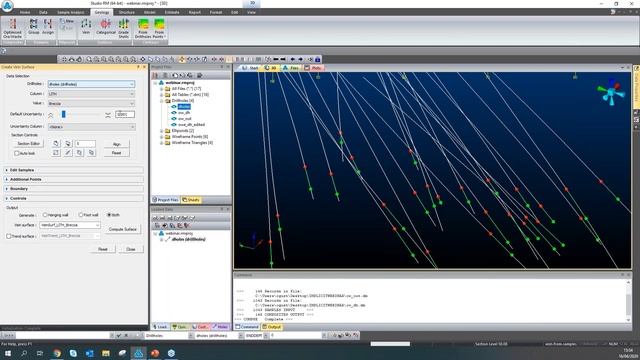Open Chrome from the Windows taskbar

[57, 353]
